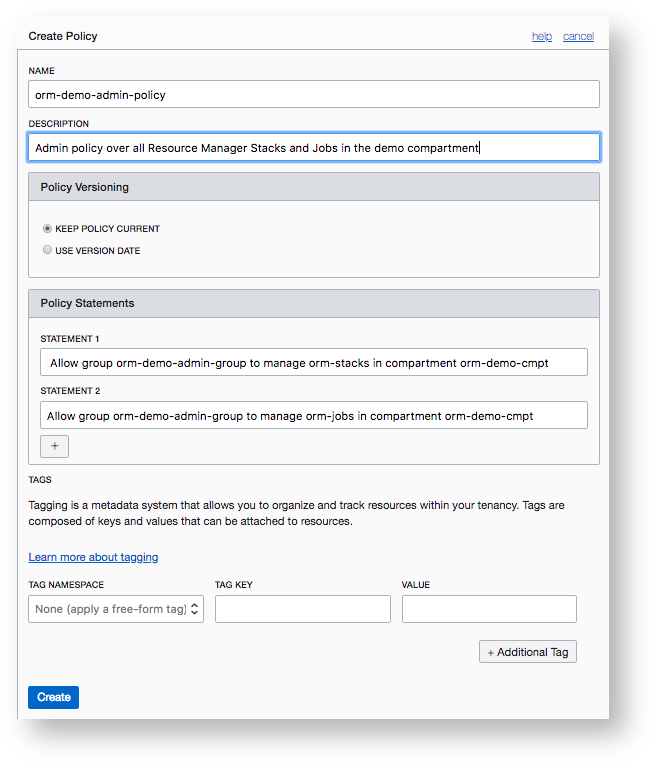Edit the Statement 1 text box
The width and height of the screenshot is (657, 767).
314,362
